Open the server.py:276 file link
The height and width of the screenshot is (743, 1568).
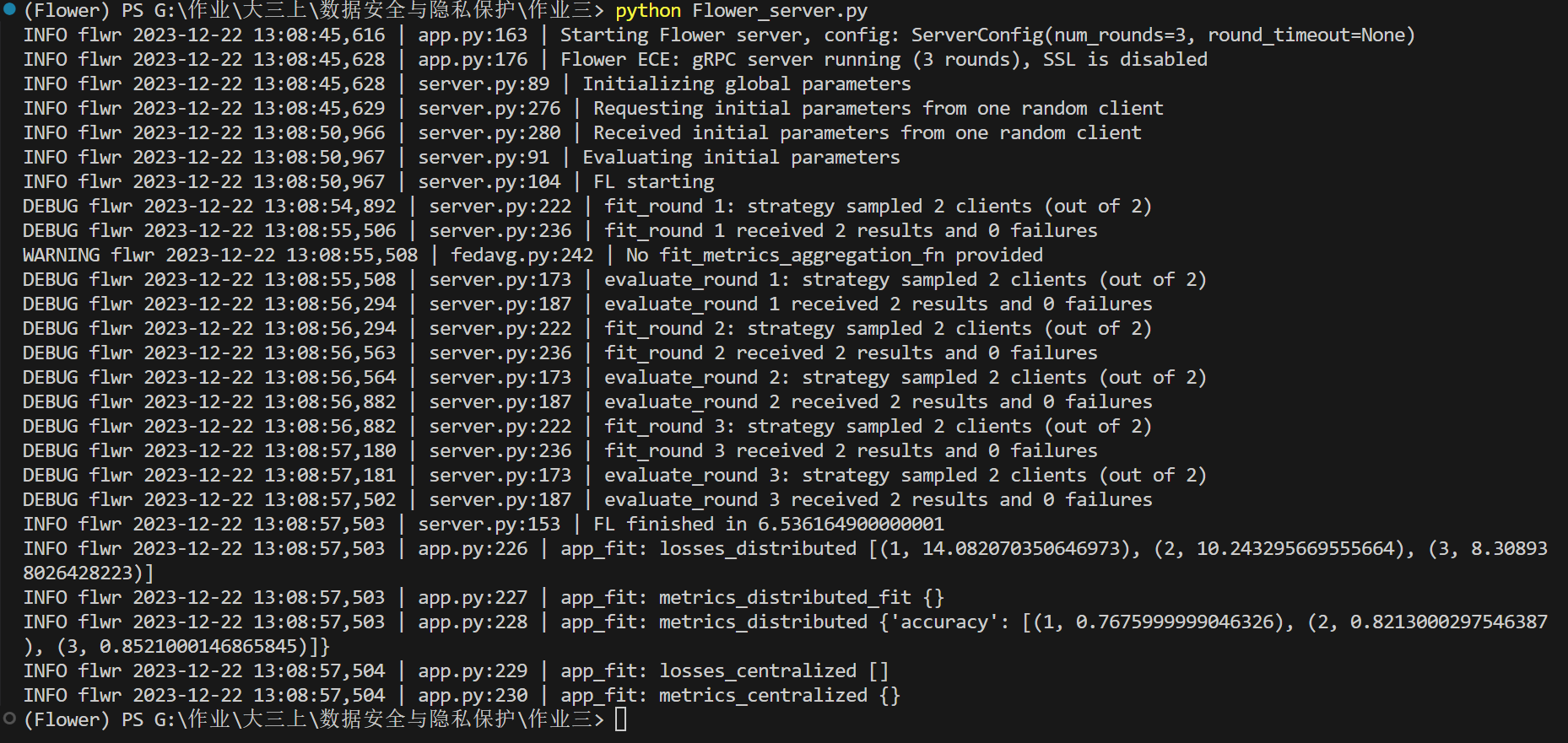click(489, 109)
